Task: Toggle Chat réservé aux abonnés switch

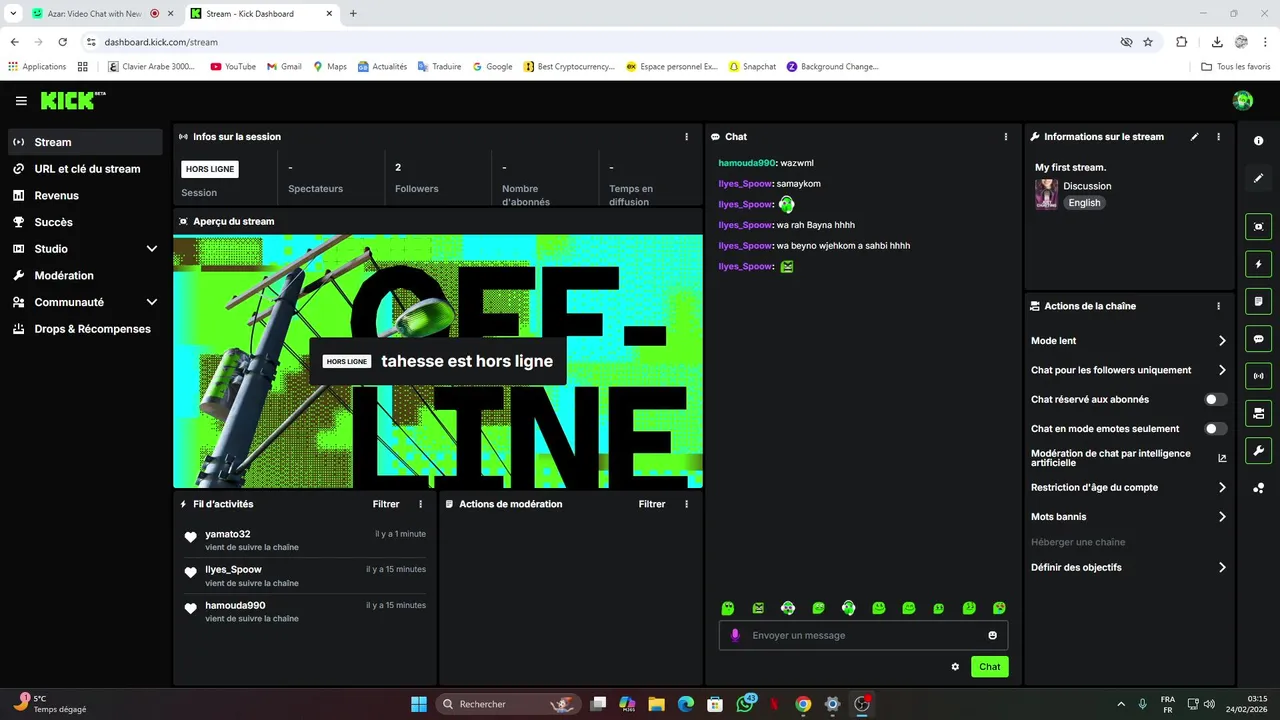Action: (x=1215, y=399)
